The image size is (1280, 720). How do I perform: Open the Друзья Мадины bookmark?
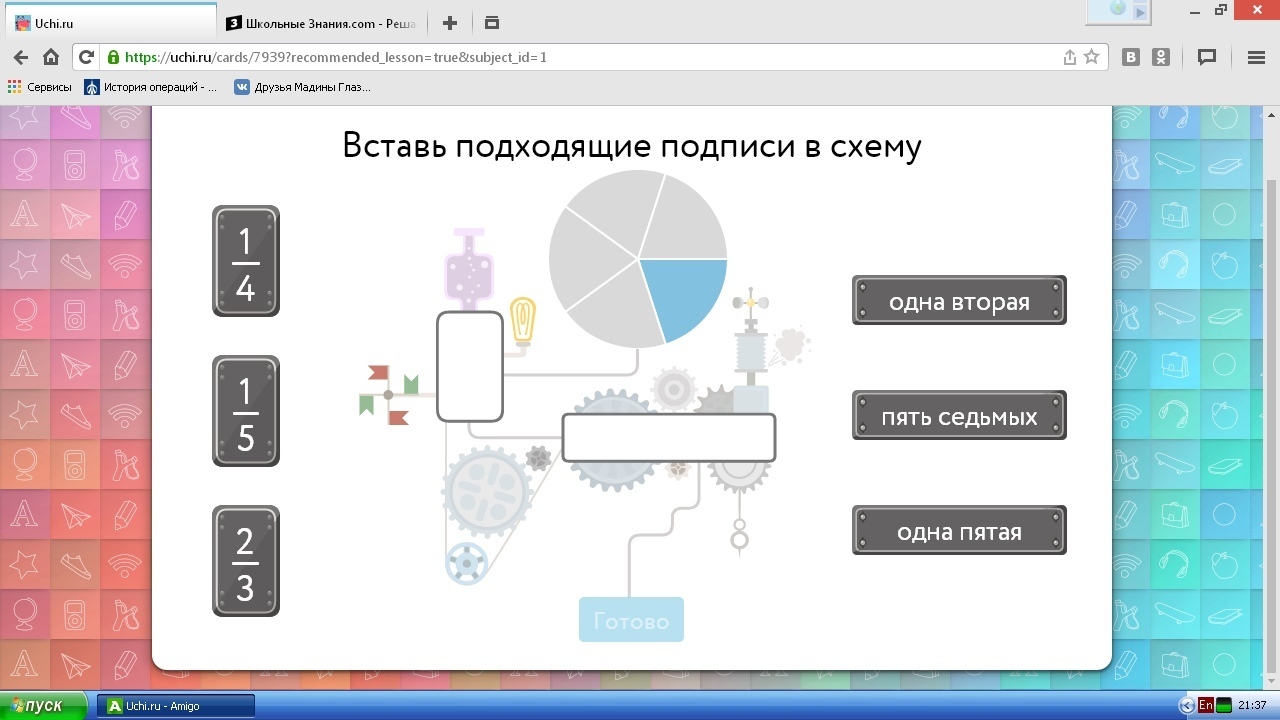pyautogui.click(x=302, y=87)
